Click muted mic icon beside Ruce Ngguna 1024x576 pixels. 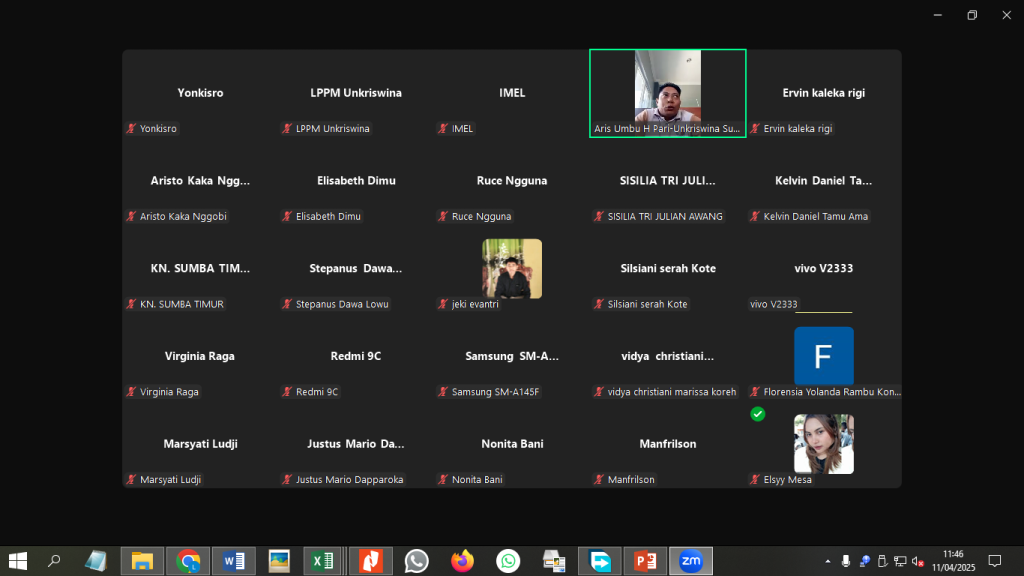point(443,216)
